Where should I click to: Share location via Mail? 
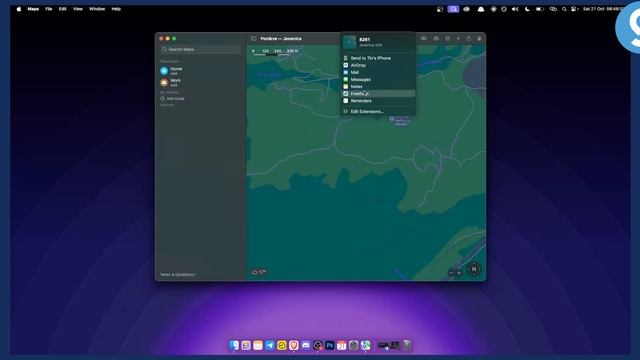[x=378, y=72]
